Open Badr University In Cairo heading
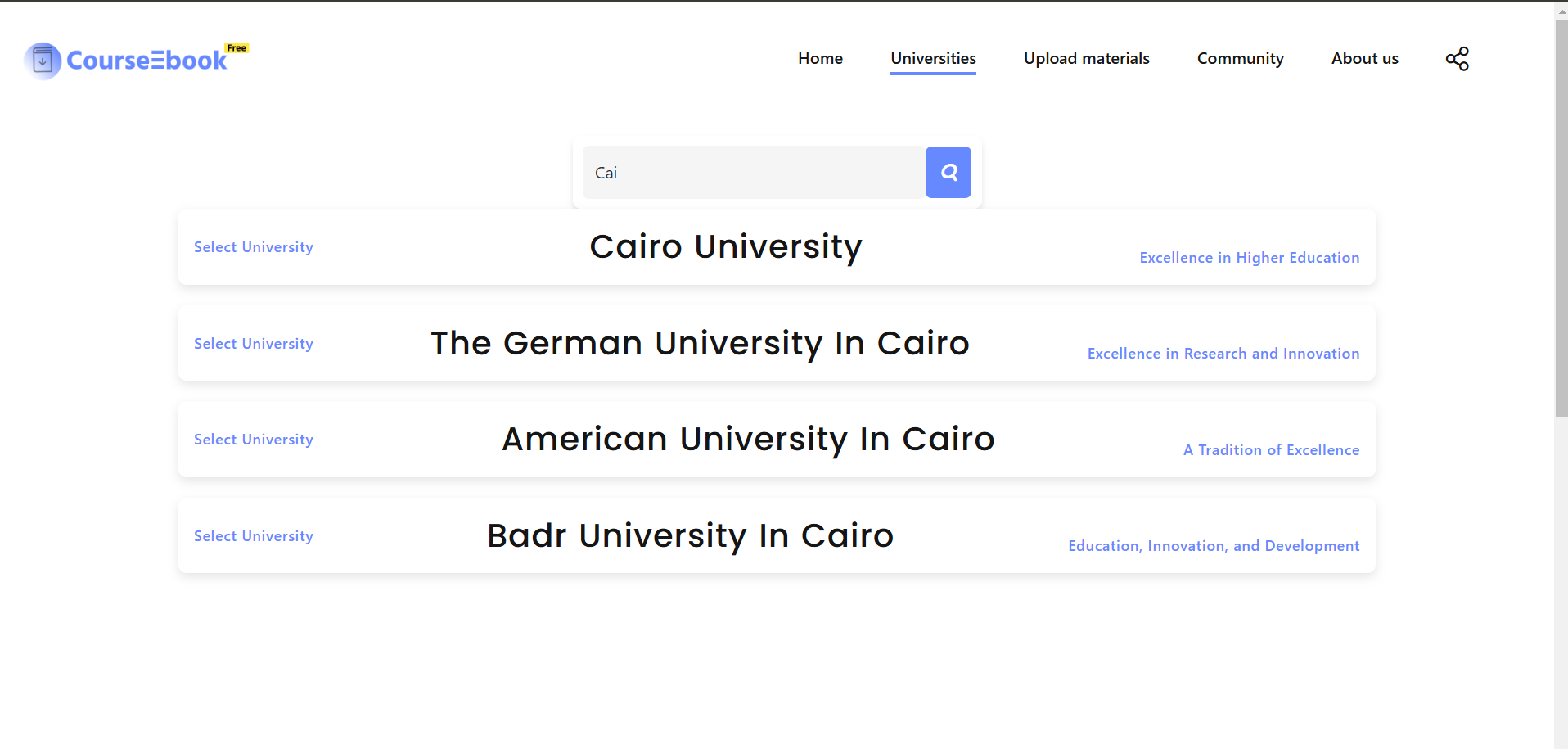 coord(690,536)
